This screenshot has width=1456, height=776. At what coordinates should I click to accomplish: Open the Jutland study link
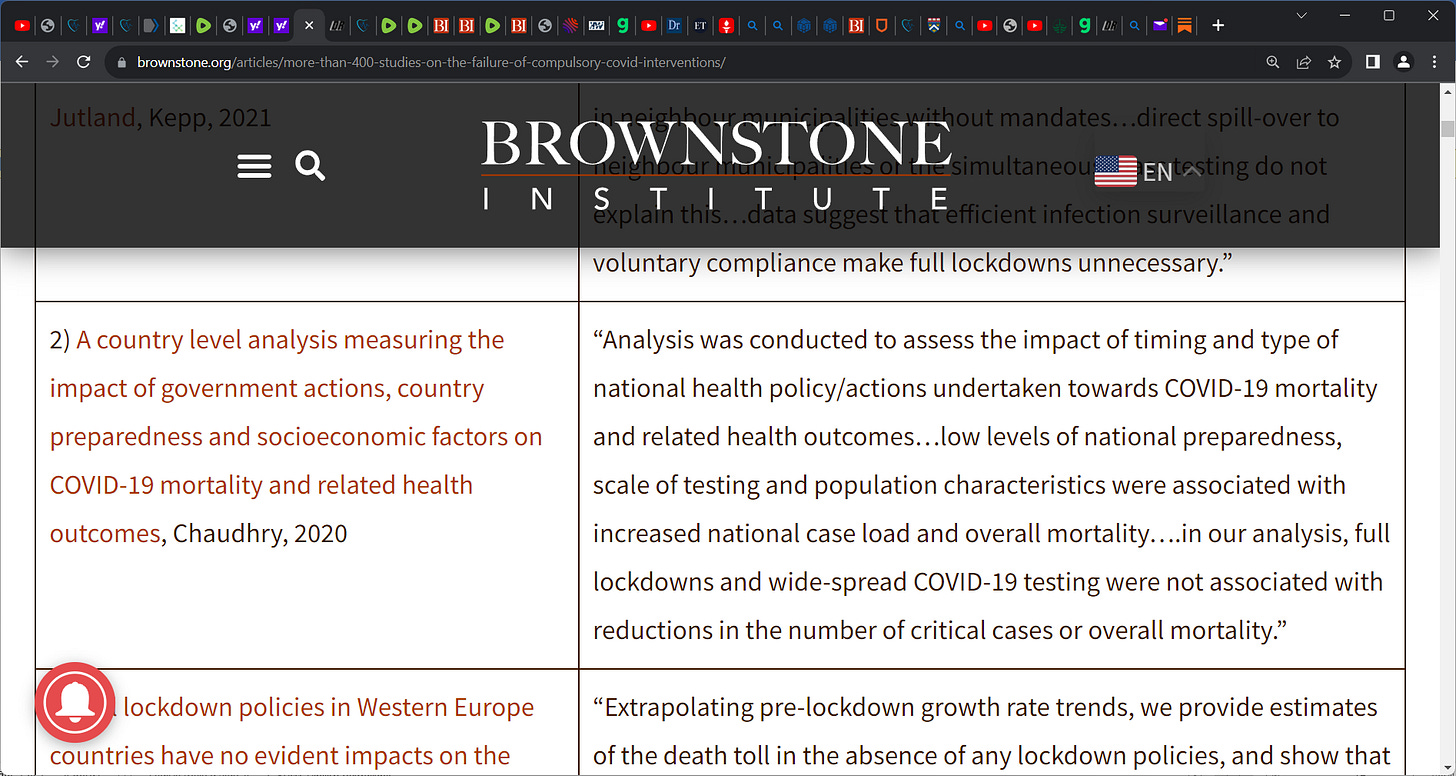tap(92, 118)
